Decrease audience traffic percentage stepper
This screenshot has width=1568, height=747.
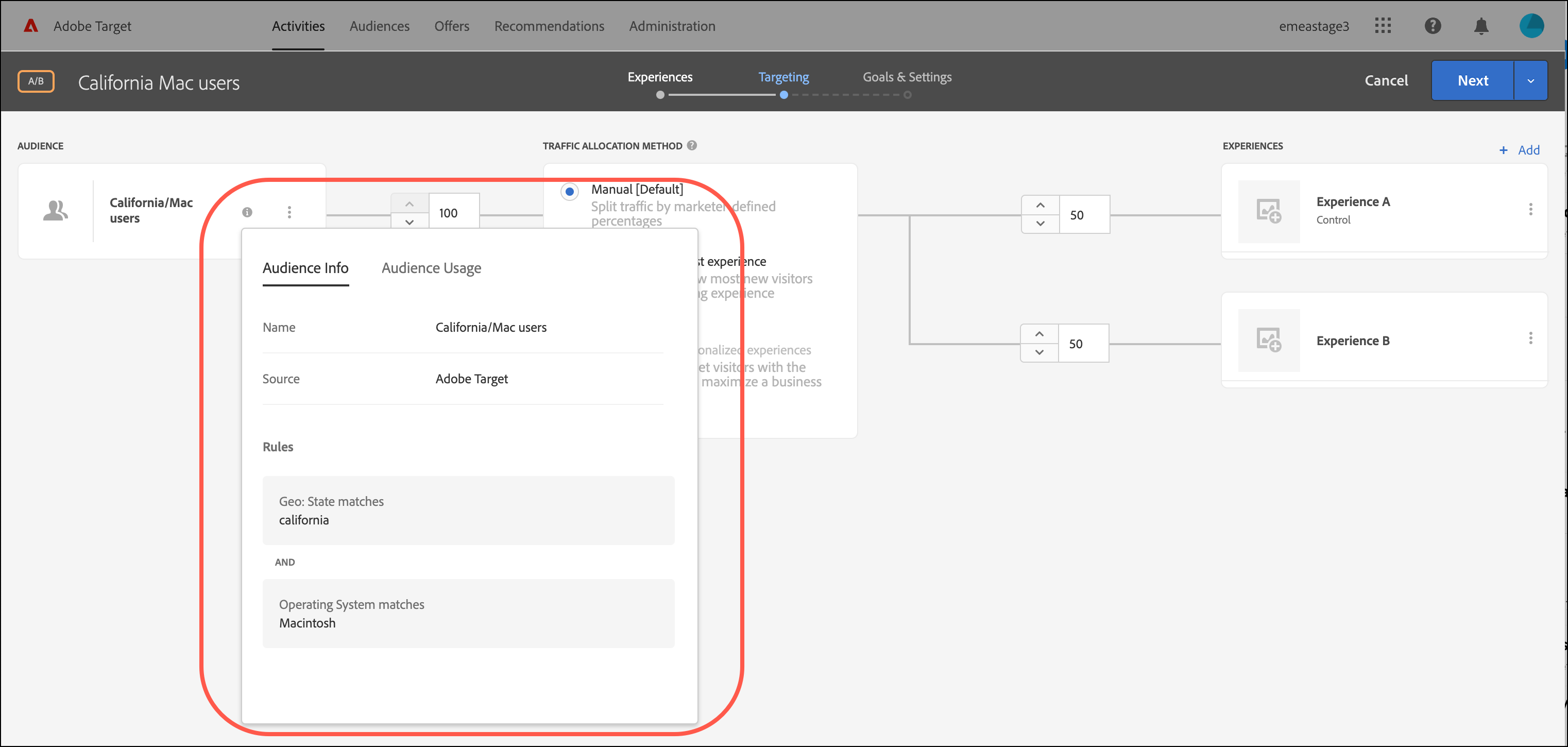(x=410, y=222)
